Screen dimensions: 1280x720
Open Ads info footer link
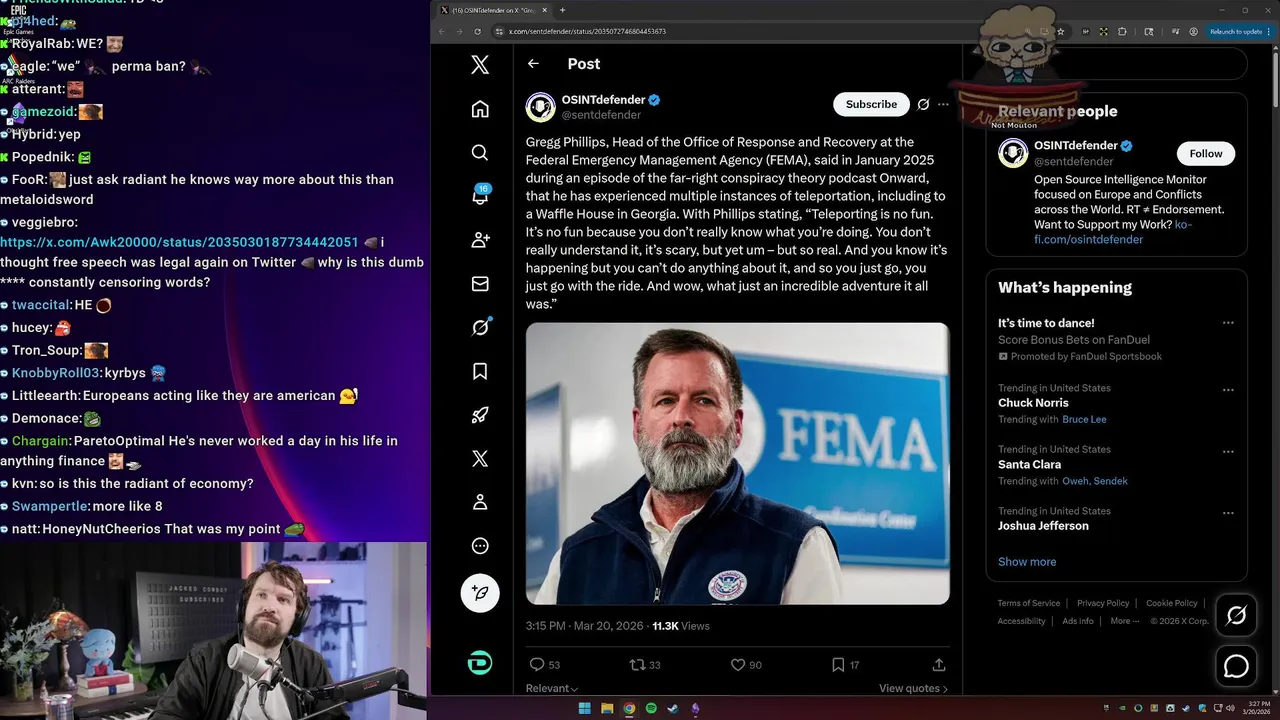pos(1078,621)
